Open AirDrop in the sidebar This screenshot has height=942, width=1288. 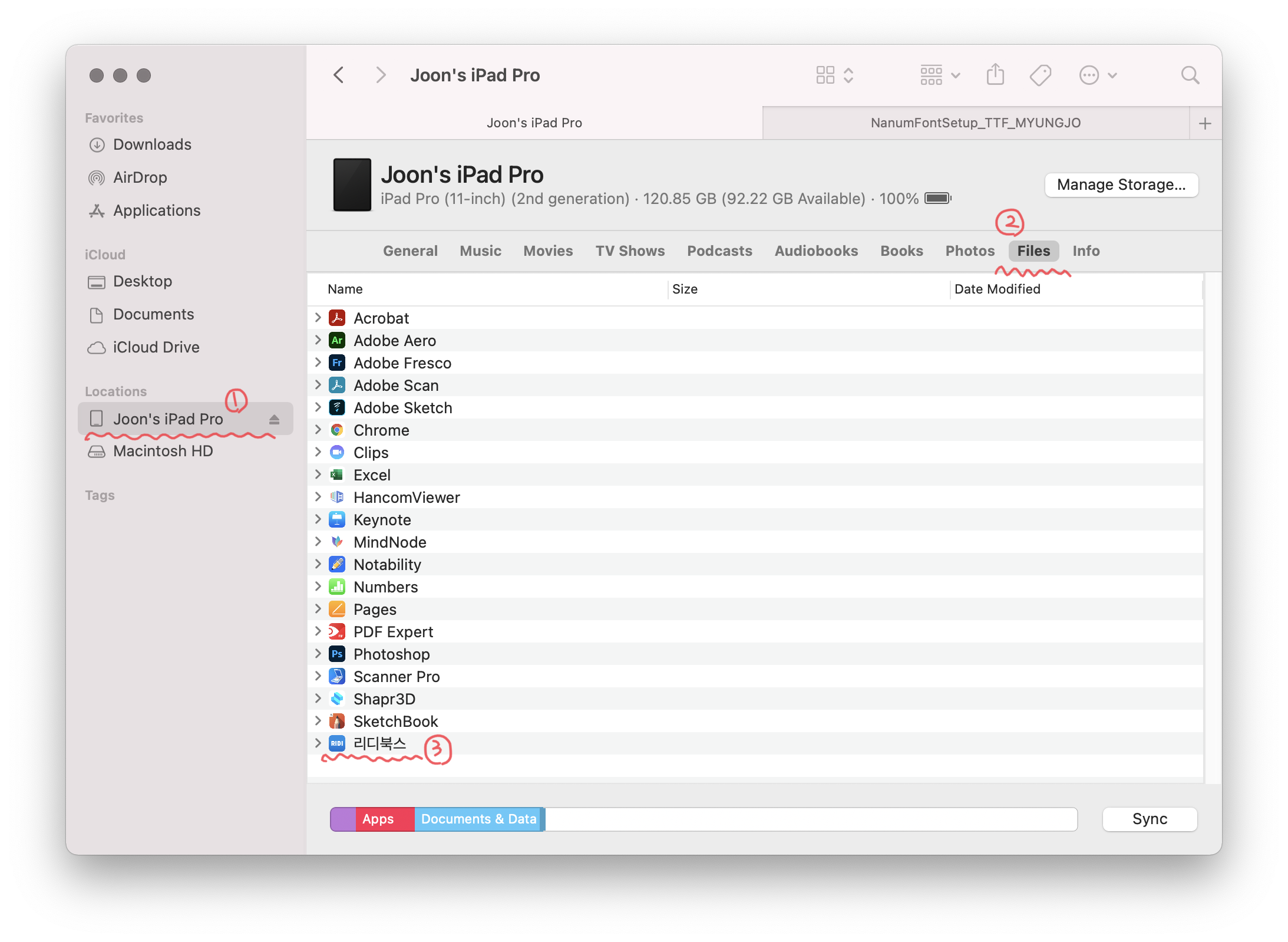click(x=140, y=177)
